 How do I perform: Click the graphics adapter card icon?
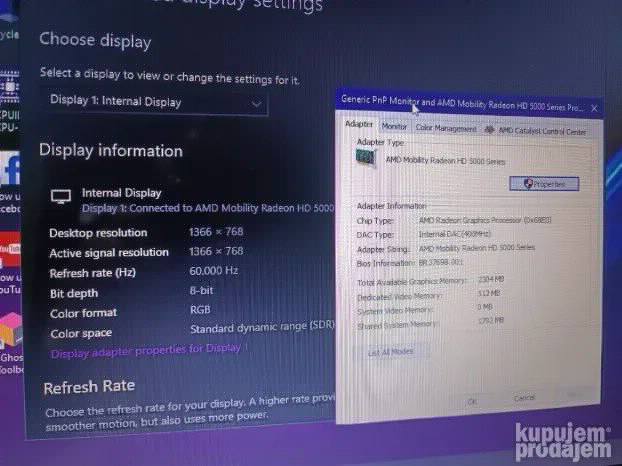[365, 158]
